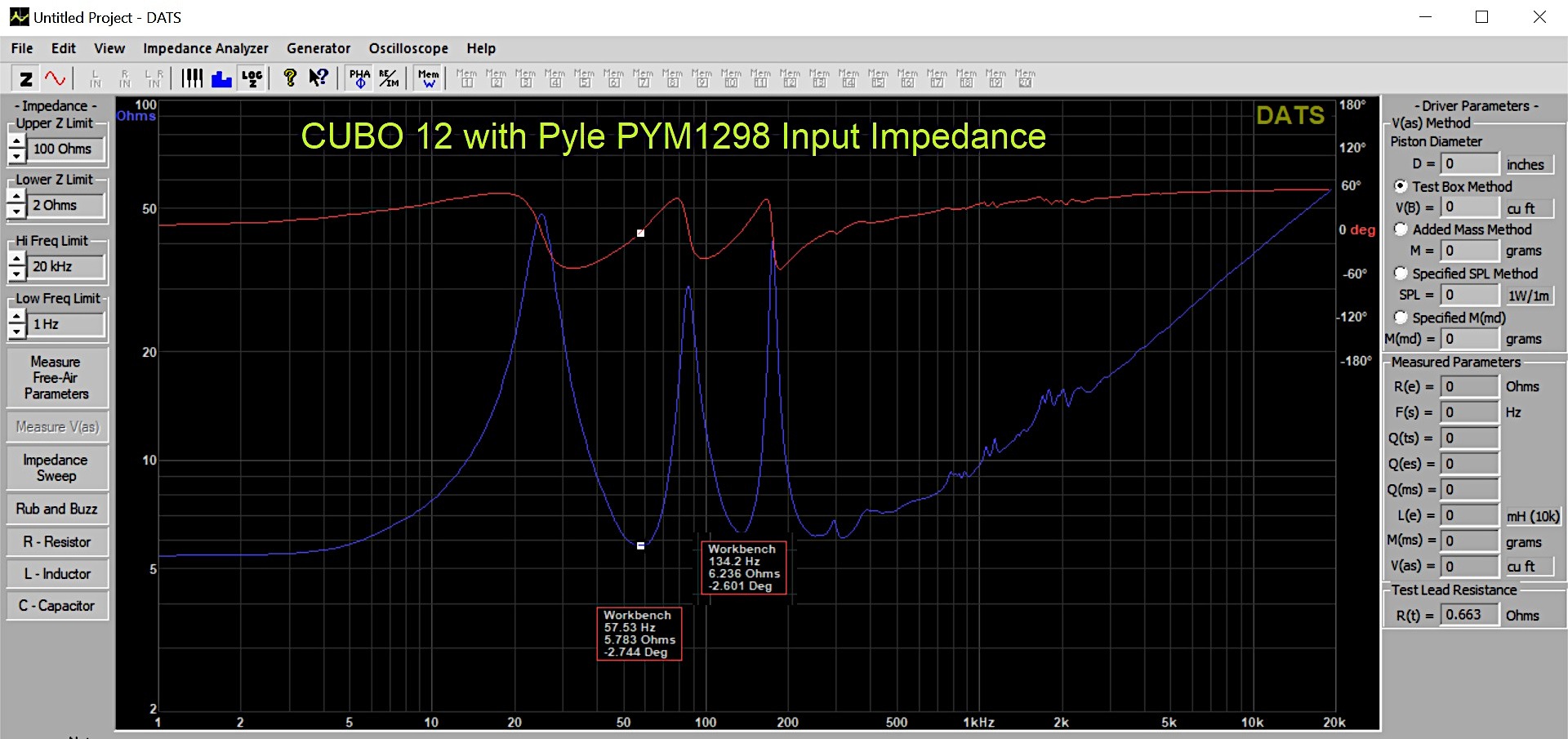Viewport: 1568px width, 739px height.
Task: Open the Oscilloscope menu
Action: [x=408, y=48]
